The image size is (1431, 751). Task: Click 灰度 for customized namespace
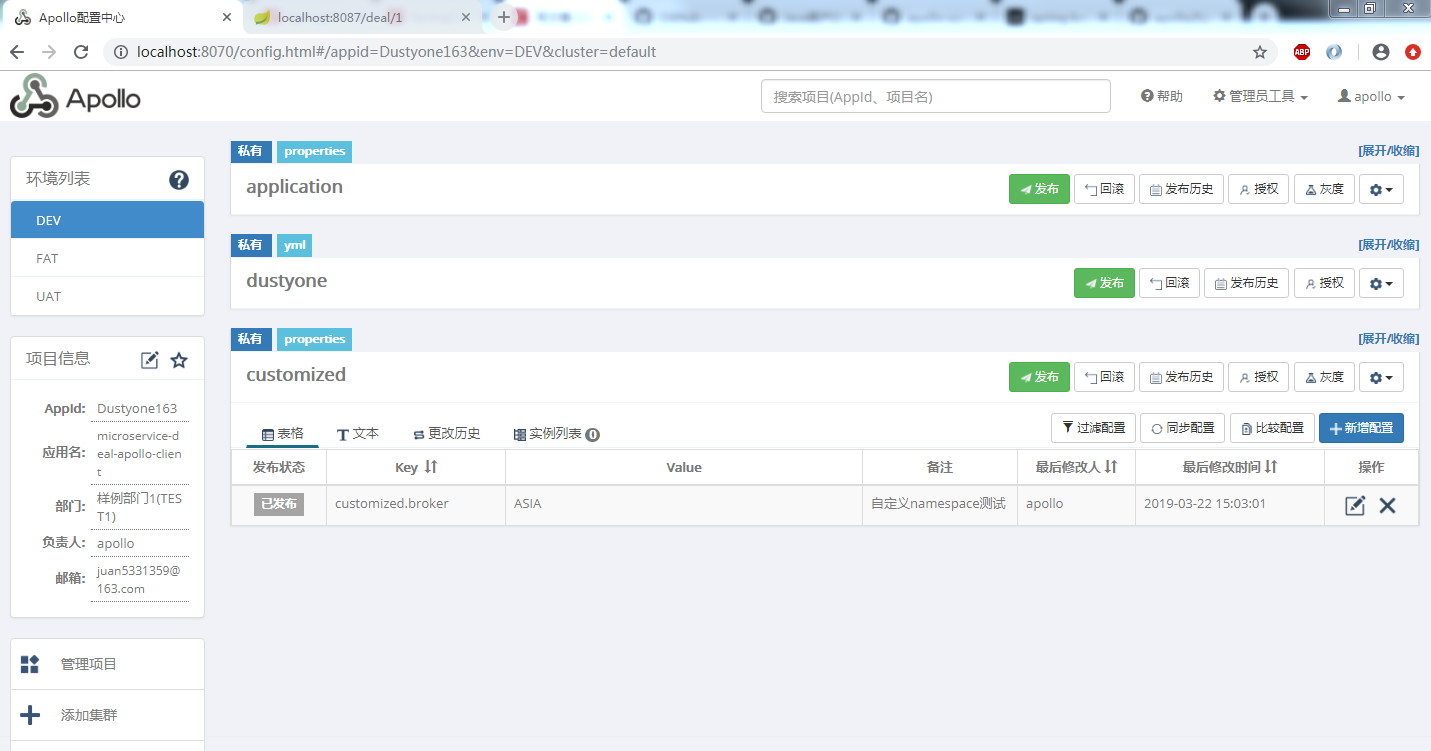point(1324,377)
